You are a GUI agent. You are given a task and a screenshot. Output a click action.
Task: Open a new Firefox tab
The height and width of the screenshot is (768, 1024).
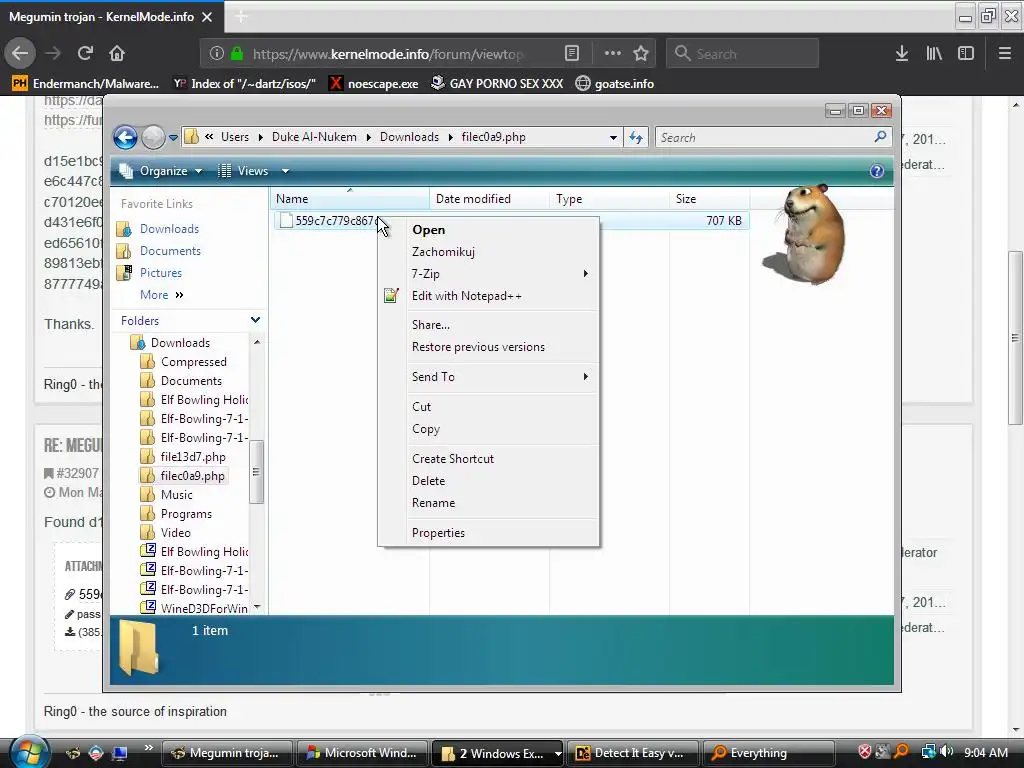pos(241,16)
